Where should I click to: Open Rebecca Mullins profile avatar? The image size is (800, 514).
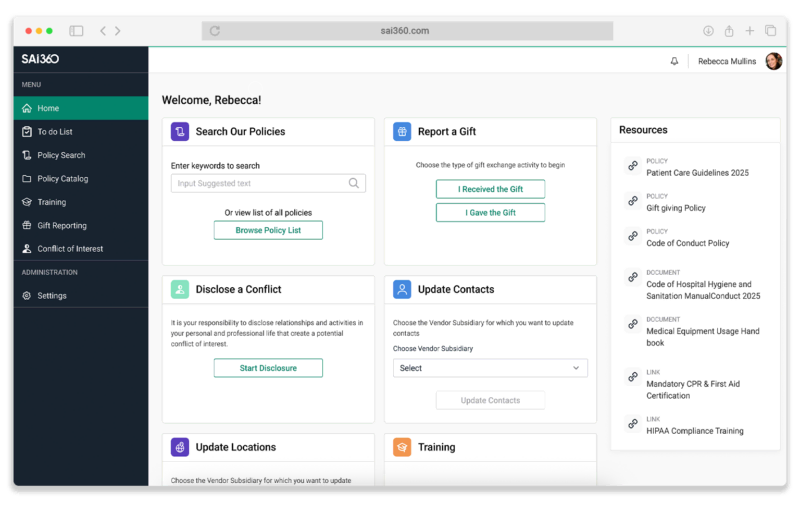click(x=773, y=61)
